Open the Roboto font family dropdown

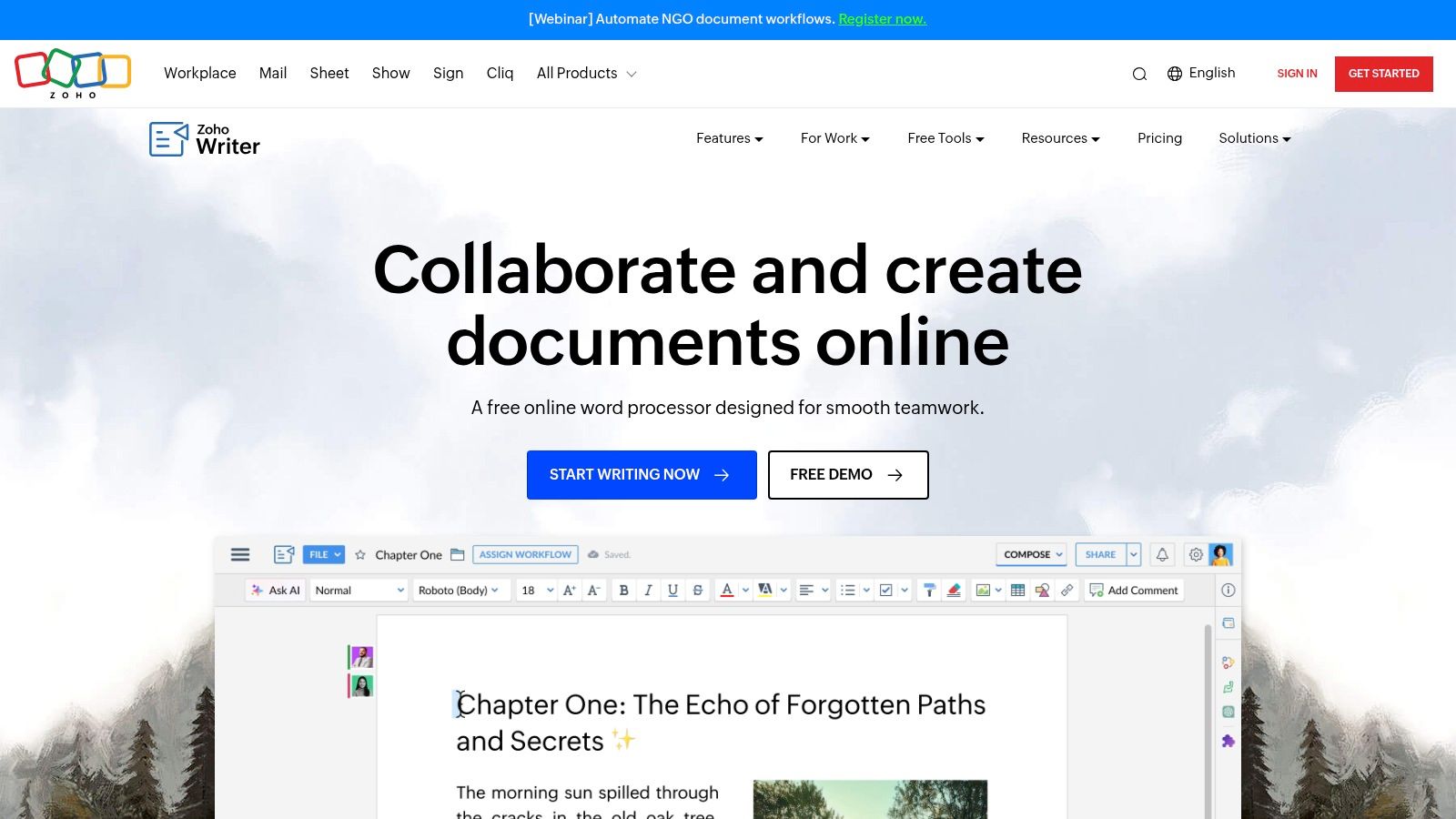[x=460, y=590]
